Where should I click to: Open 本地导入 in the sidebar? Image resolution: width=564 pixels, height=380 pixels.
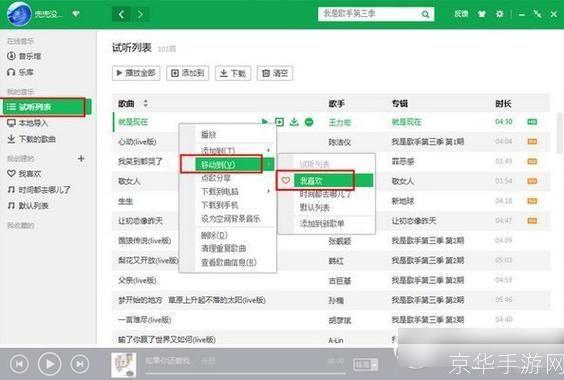(x=28, y=123)
